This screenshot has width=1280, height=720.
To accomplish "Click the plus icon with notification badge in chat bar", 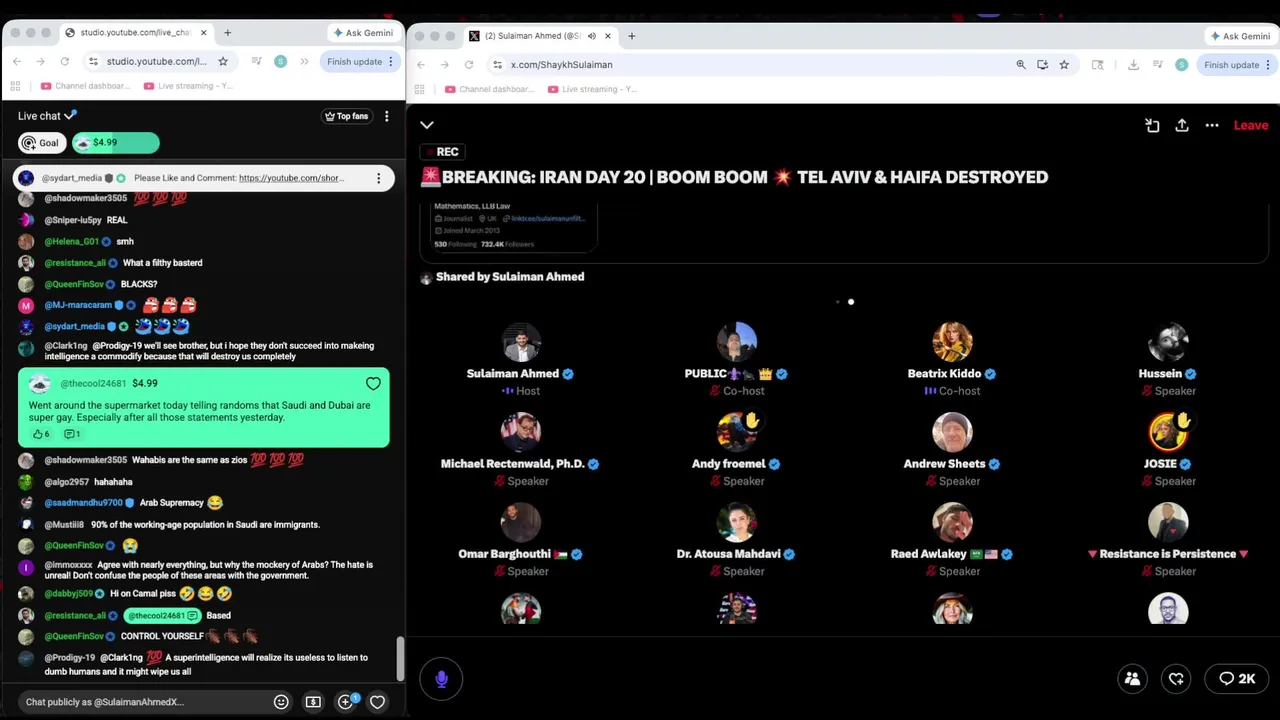I will tap(346, 702).
